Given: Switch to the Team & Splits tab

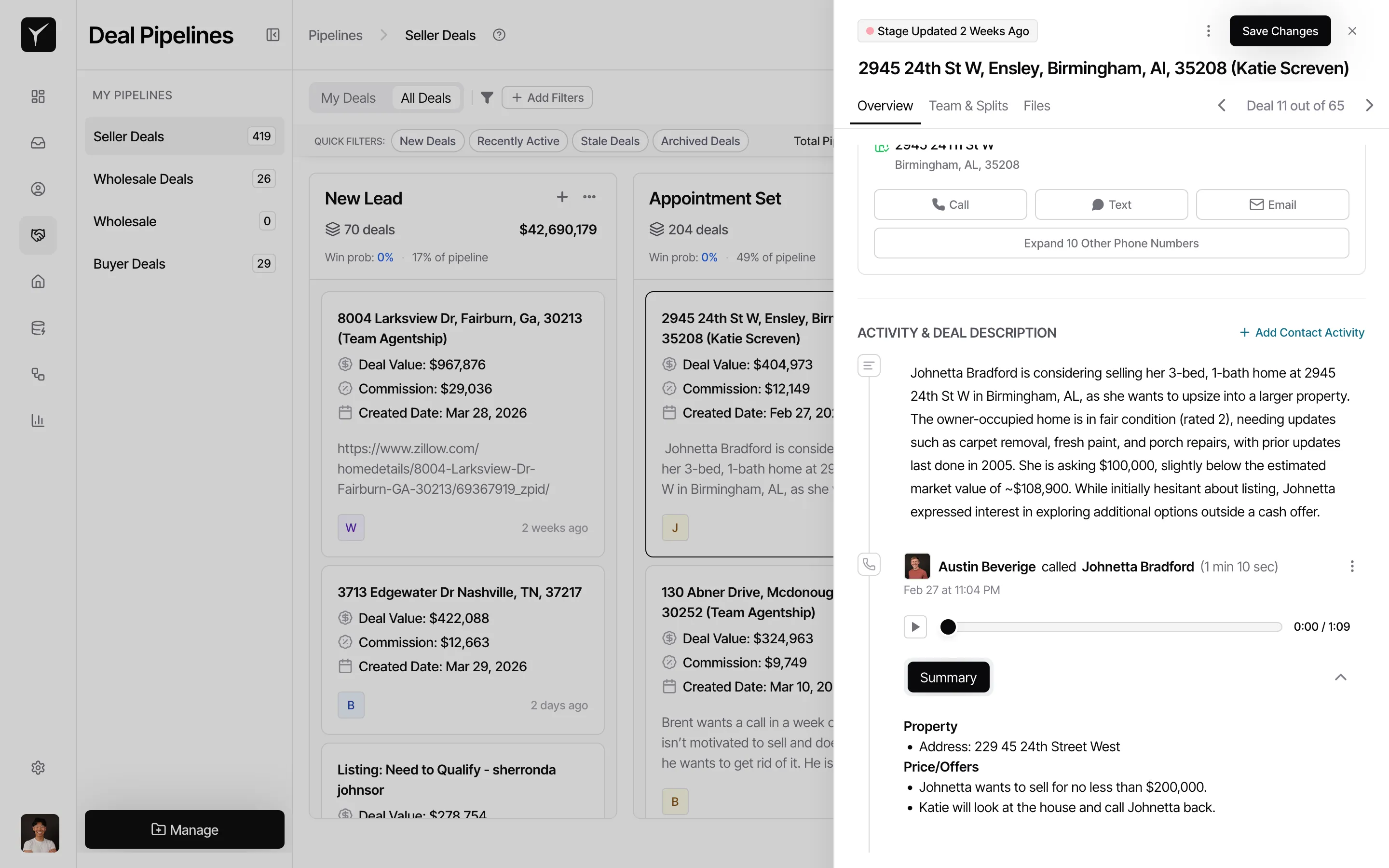Looking at the screenshot, I should [x=968, y=106].
